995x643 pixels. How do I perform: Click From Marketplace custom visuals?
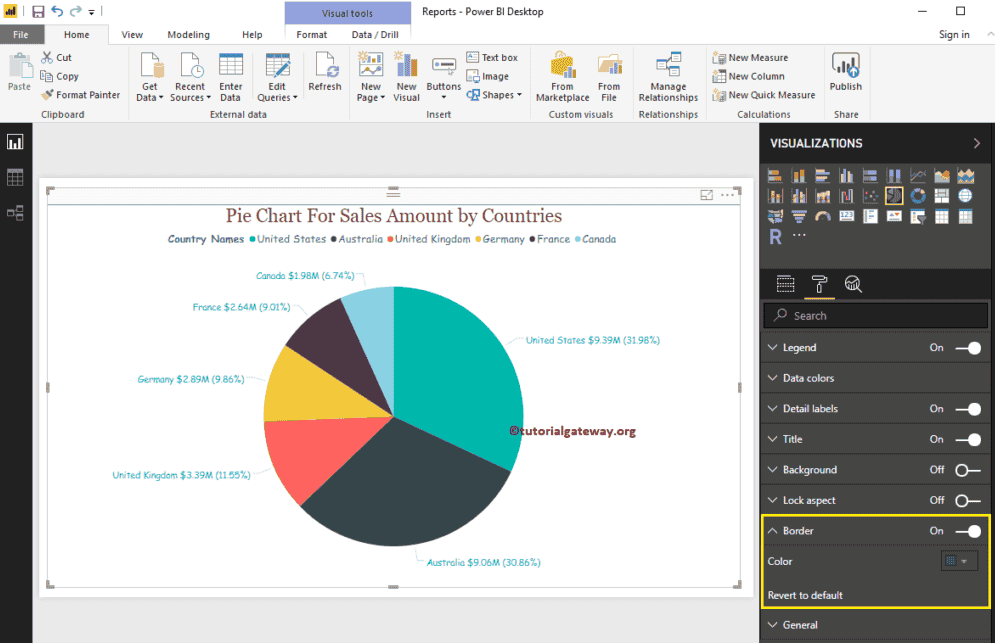(562, 77)
